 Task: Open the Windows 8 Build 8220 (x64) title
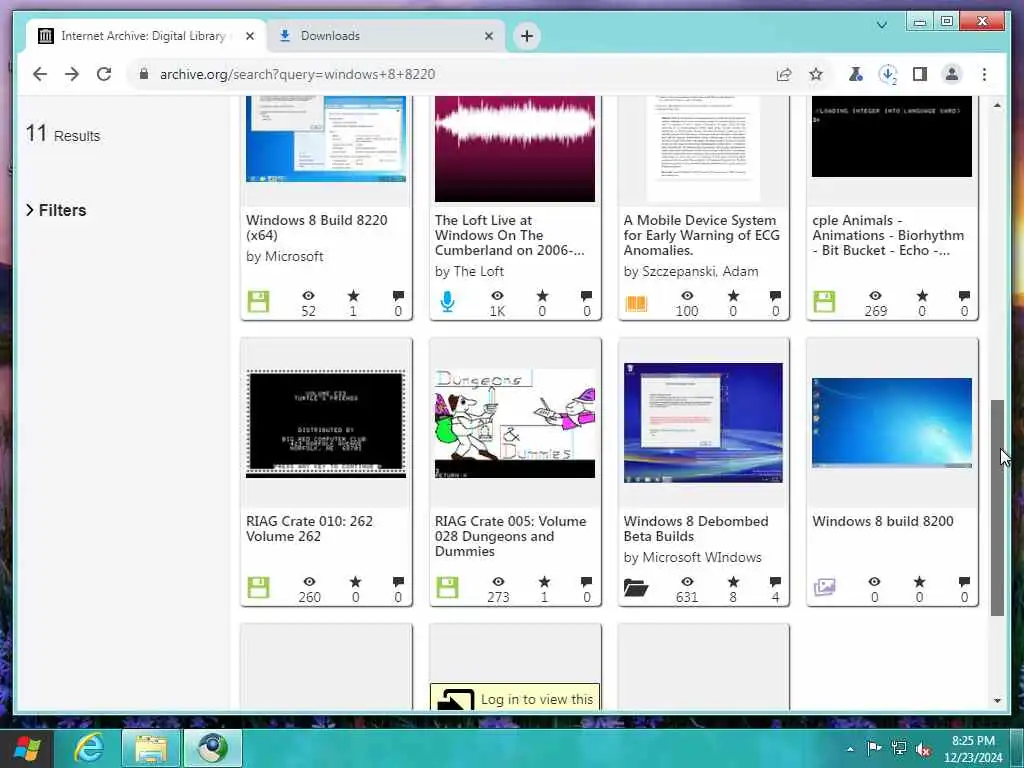click(317, 228)
